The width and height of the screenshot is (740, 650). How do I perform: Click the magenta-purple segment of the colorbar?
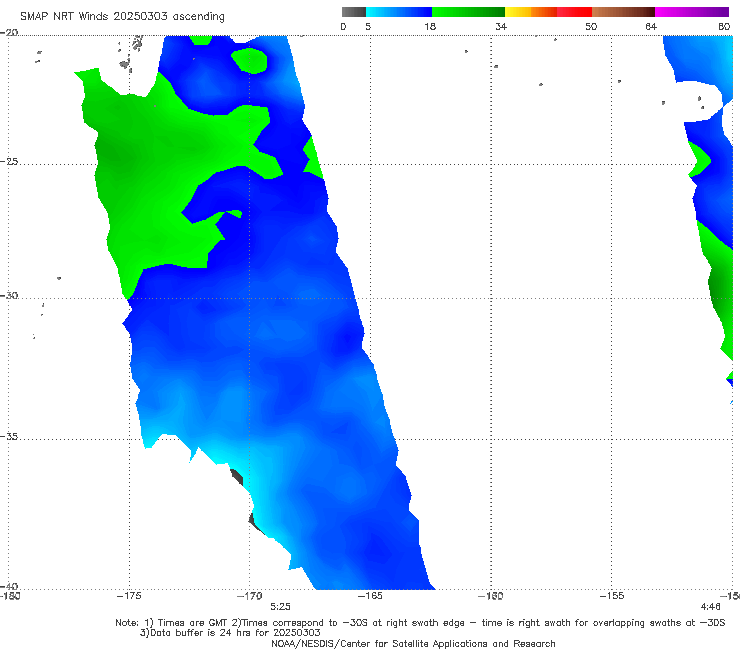(x=692, y=12)
